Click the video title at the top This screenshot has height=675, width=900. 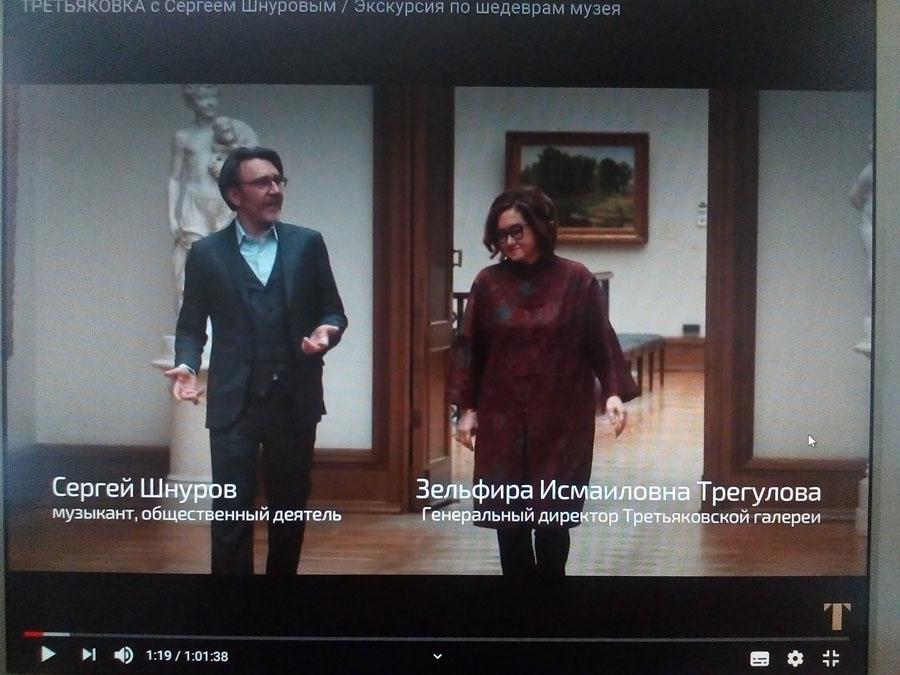[x=321, y=7]
